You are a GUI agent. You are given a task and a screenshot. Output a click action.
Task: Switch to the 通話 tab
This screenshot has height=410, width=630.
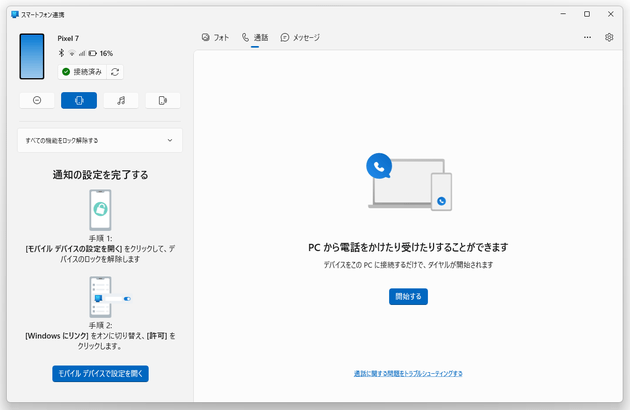coord(255,37)
